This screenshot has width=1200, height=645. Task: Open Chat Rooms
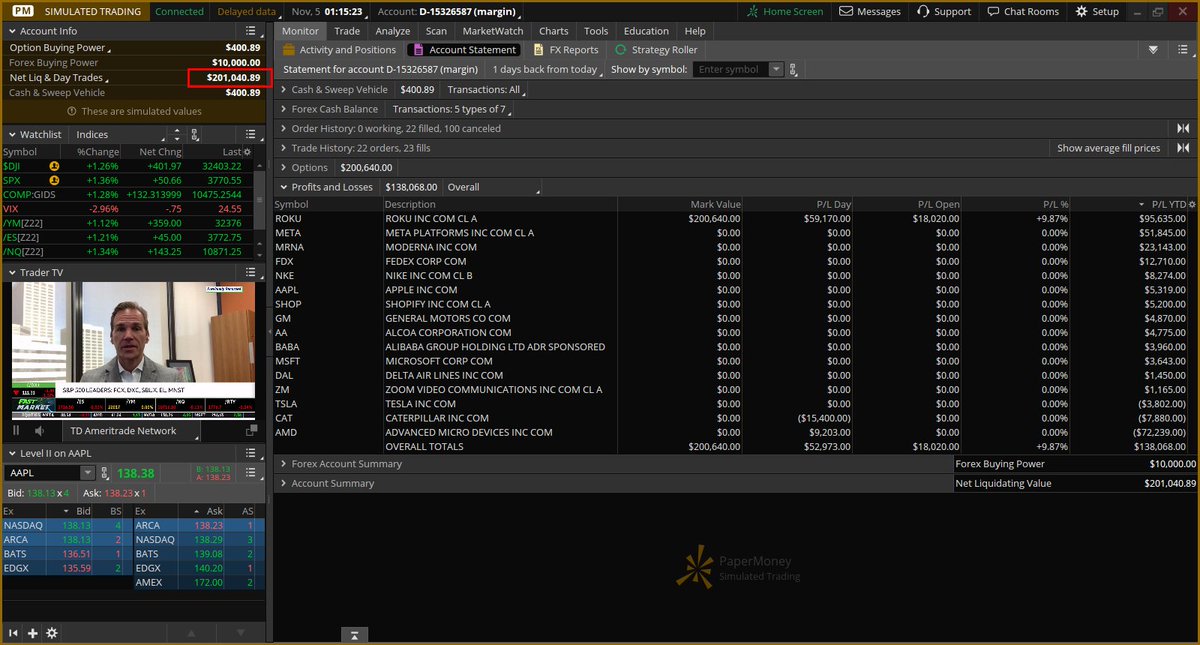[x=1021, y=11]
